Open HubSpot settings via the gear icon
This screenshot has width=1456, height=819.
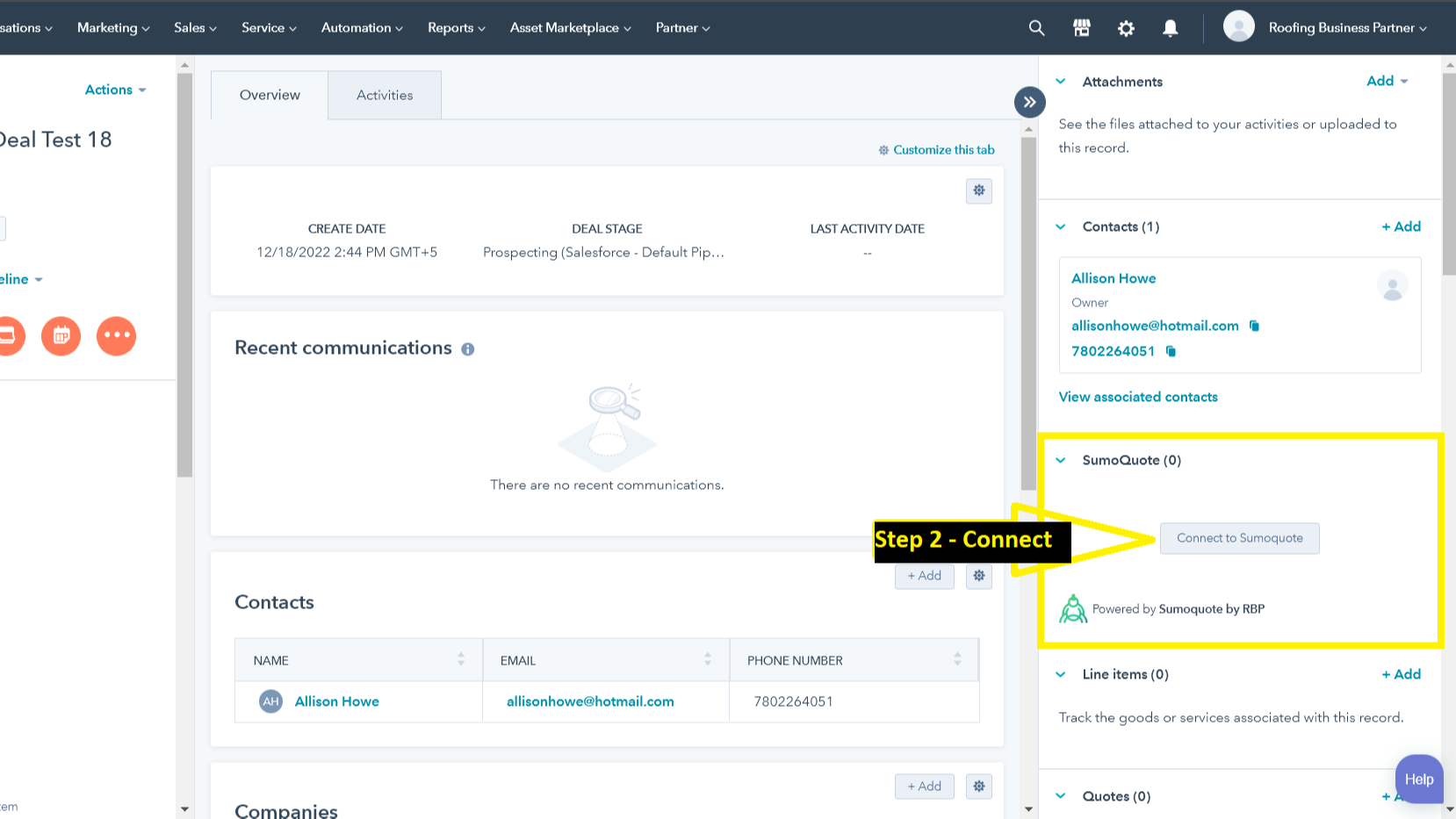point(1126,27)
